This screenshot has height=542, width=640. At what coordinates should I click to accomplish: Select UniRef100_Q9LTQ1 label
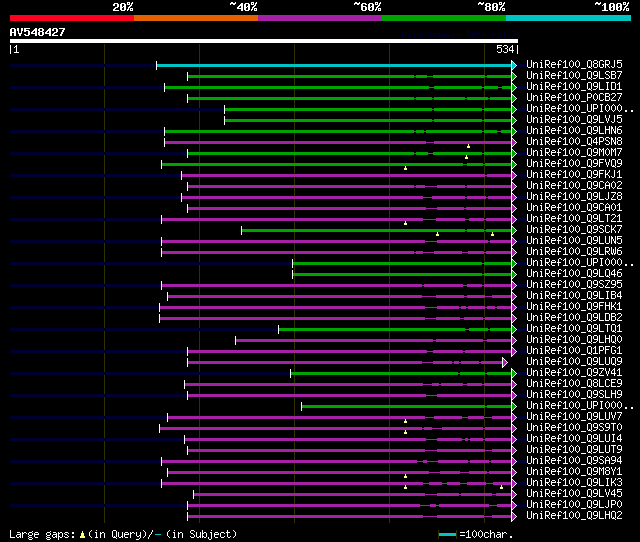[574, 329]
